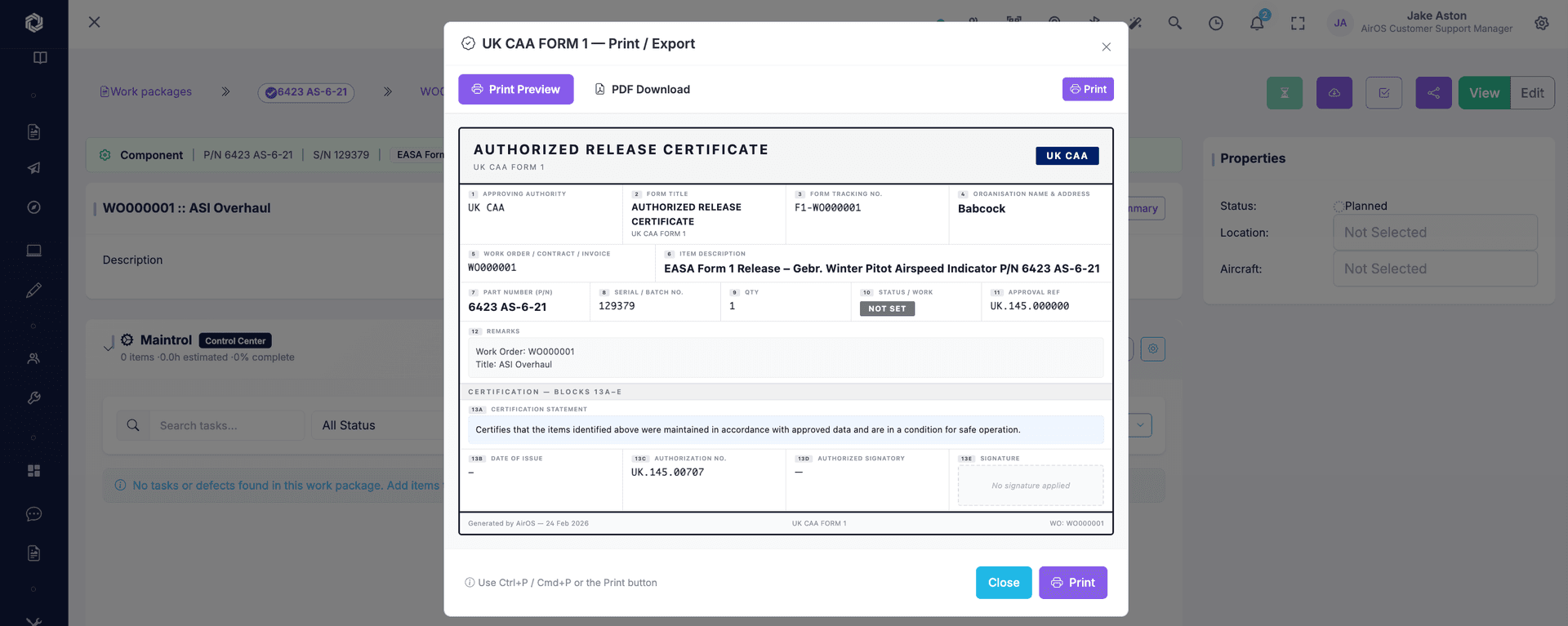Open the notifications bell icon
This screenshot has height=626, width=1568.
coord(1257,23)
